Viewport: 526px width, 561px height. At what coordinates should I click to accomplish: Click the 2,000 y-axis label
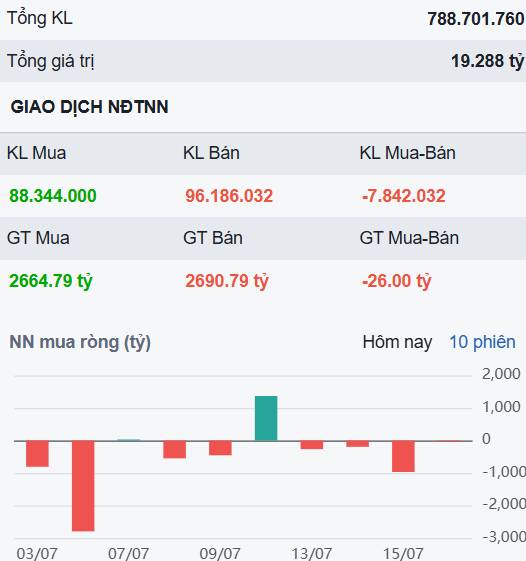coord(501,374)
